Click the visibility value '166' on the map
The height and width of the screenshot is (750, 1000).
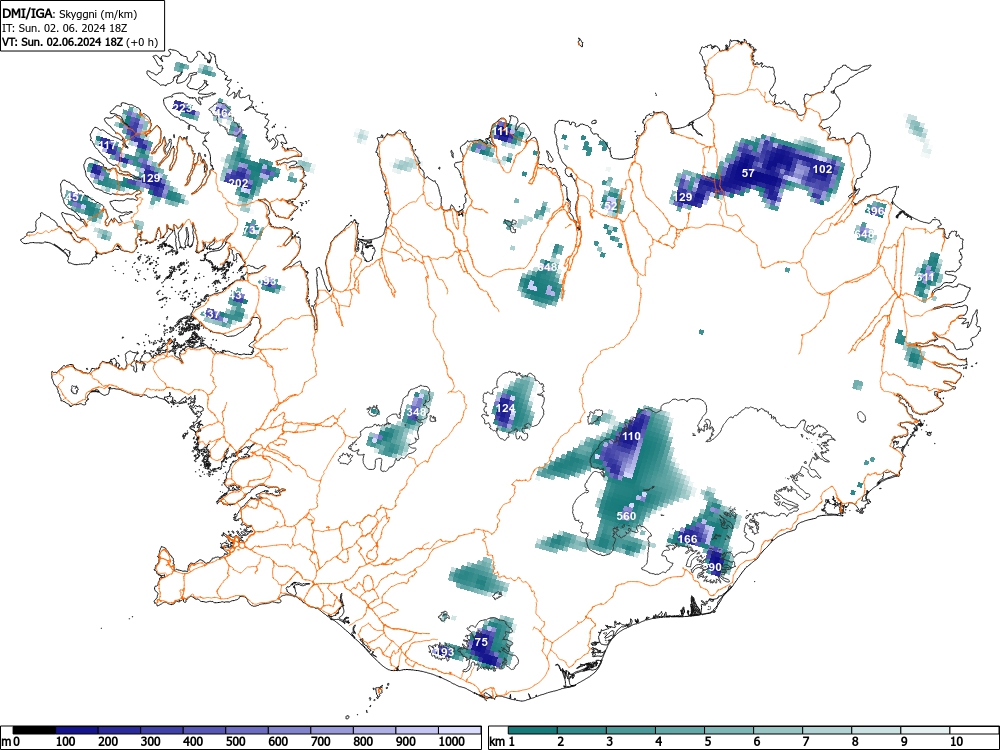coord(688,539)
